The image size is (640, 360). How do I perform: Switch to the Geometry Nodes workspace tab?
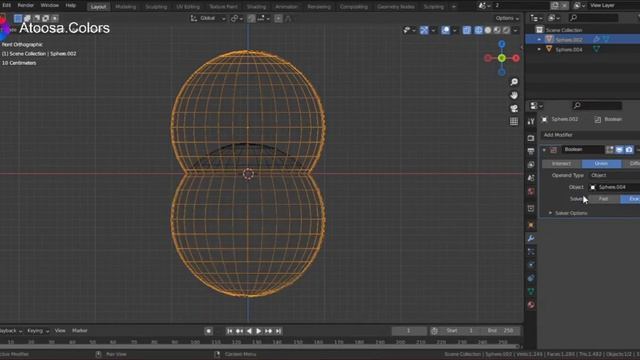pos(396,7)
